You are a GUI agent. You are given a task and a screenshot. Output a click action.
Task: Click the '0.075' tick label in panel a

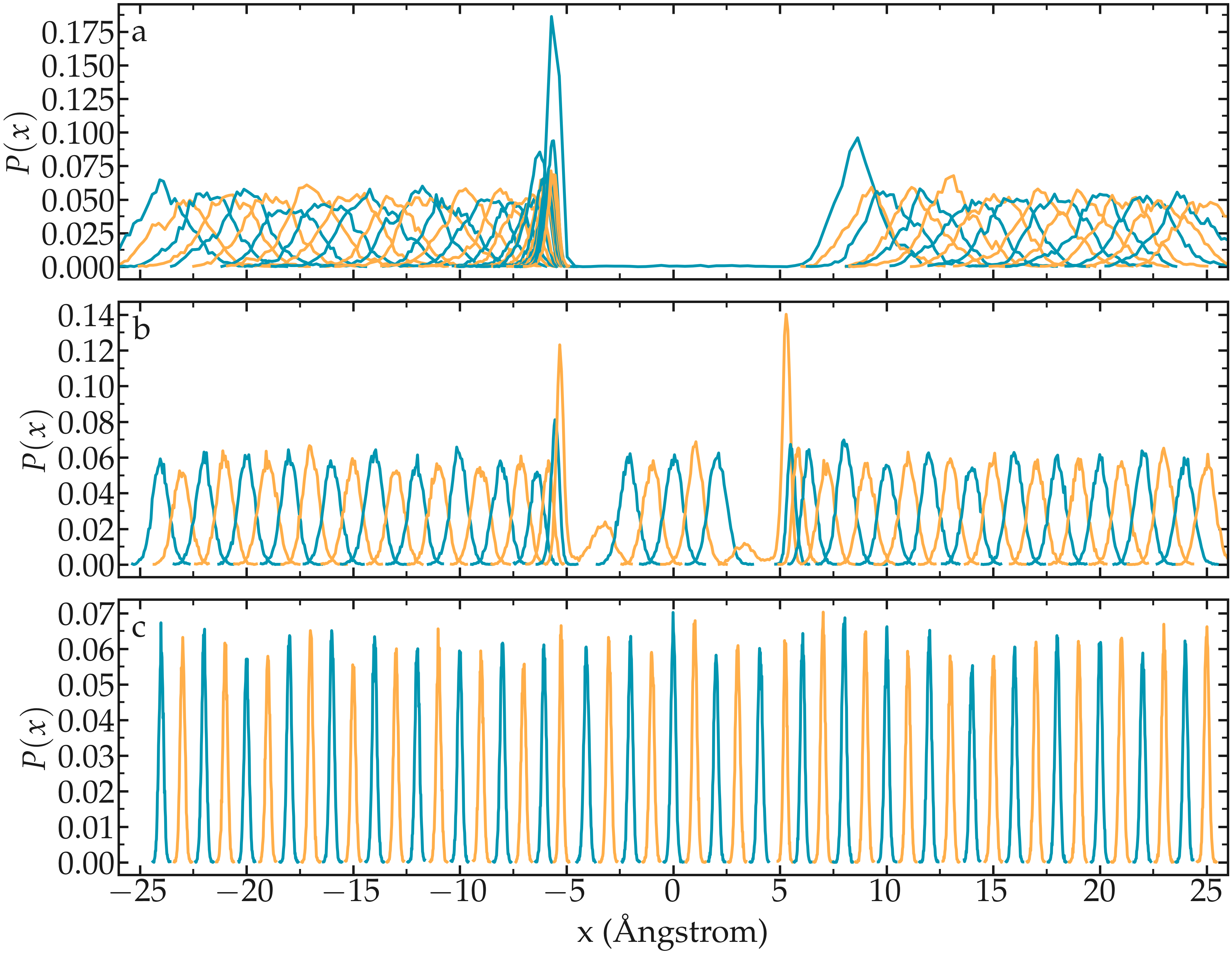pyautogui.click(x=78, y=167)
